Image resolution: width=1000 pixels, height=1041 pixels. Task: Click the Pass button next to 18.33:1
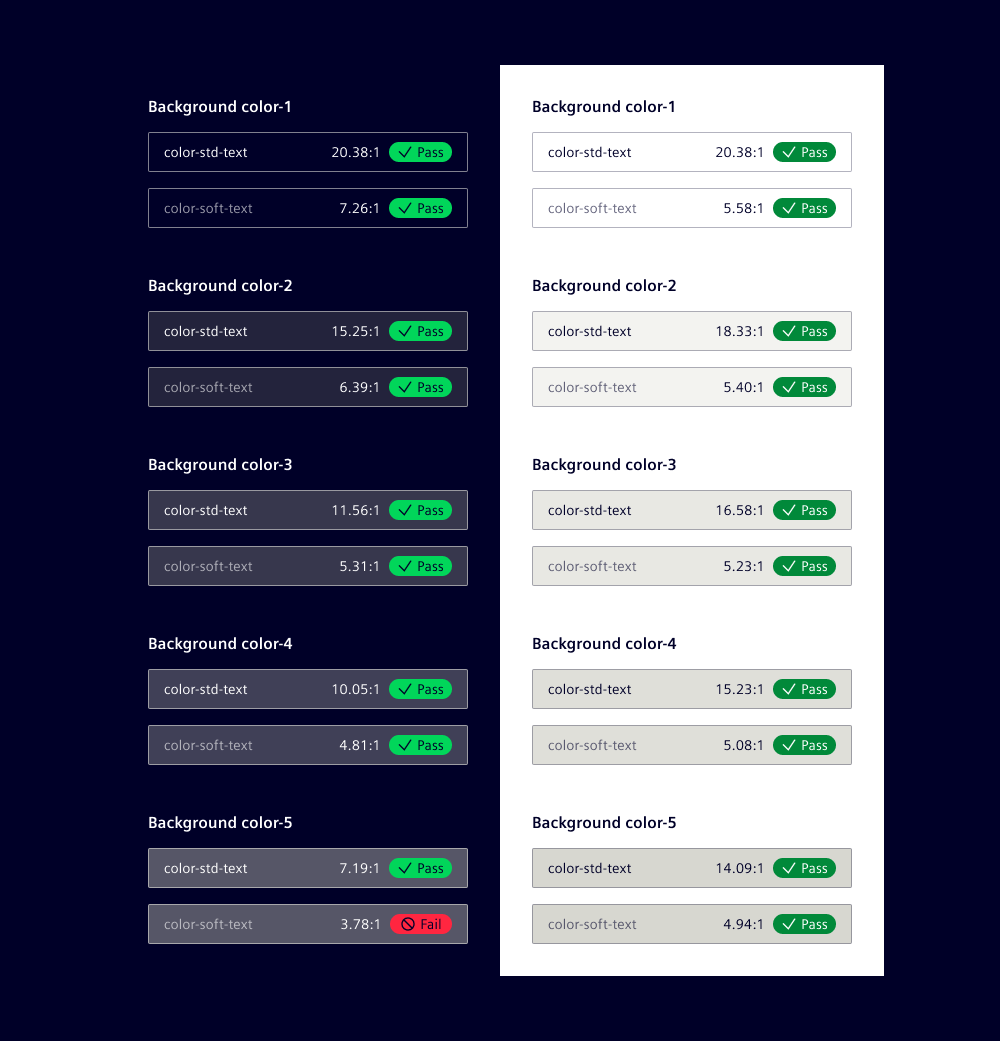click(804, 331)
